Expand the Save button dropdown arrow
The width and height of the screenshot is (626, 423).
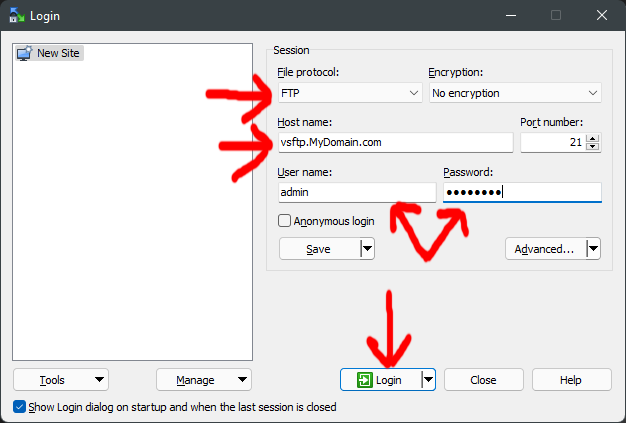pyautogui.click(x=366, y=249)
